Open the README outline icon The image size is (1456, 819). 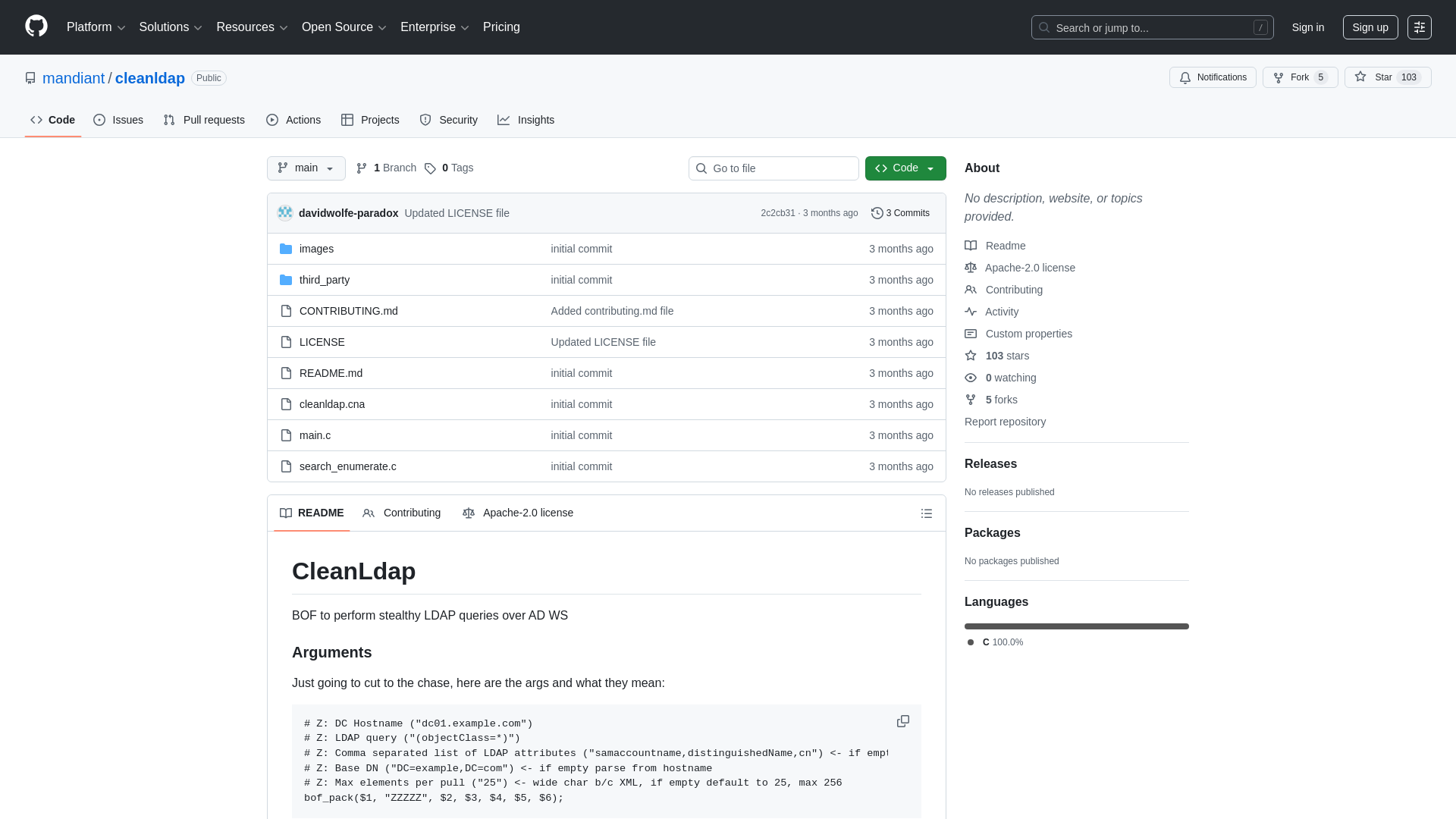pyautogui.click(x=927, y=513)
